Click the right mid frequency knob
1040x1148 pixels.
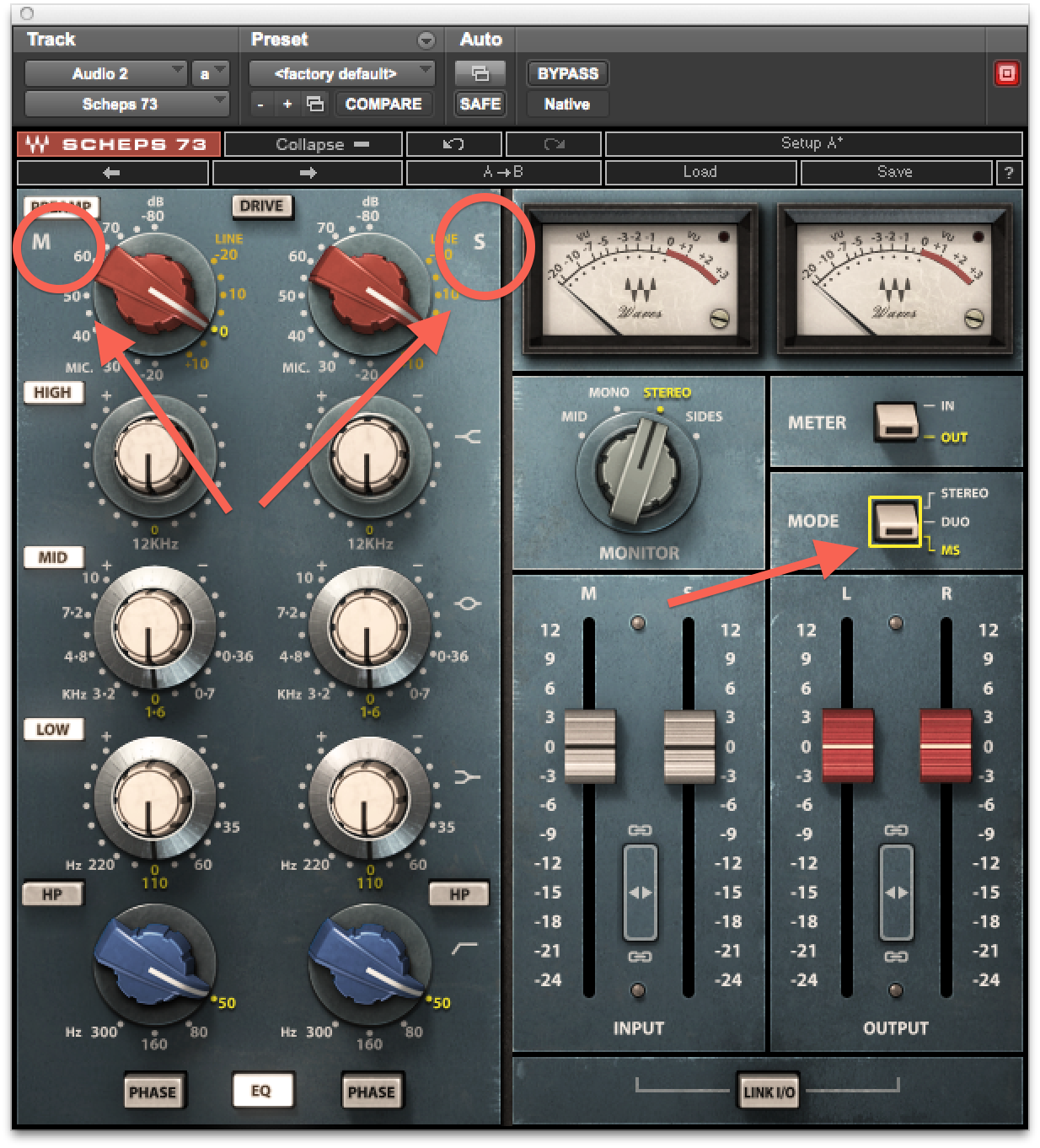click(369, 627)
